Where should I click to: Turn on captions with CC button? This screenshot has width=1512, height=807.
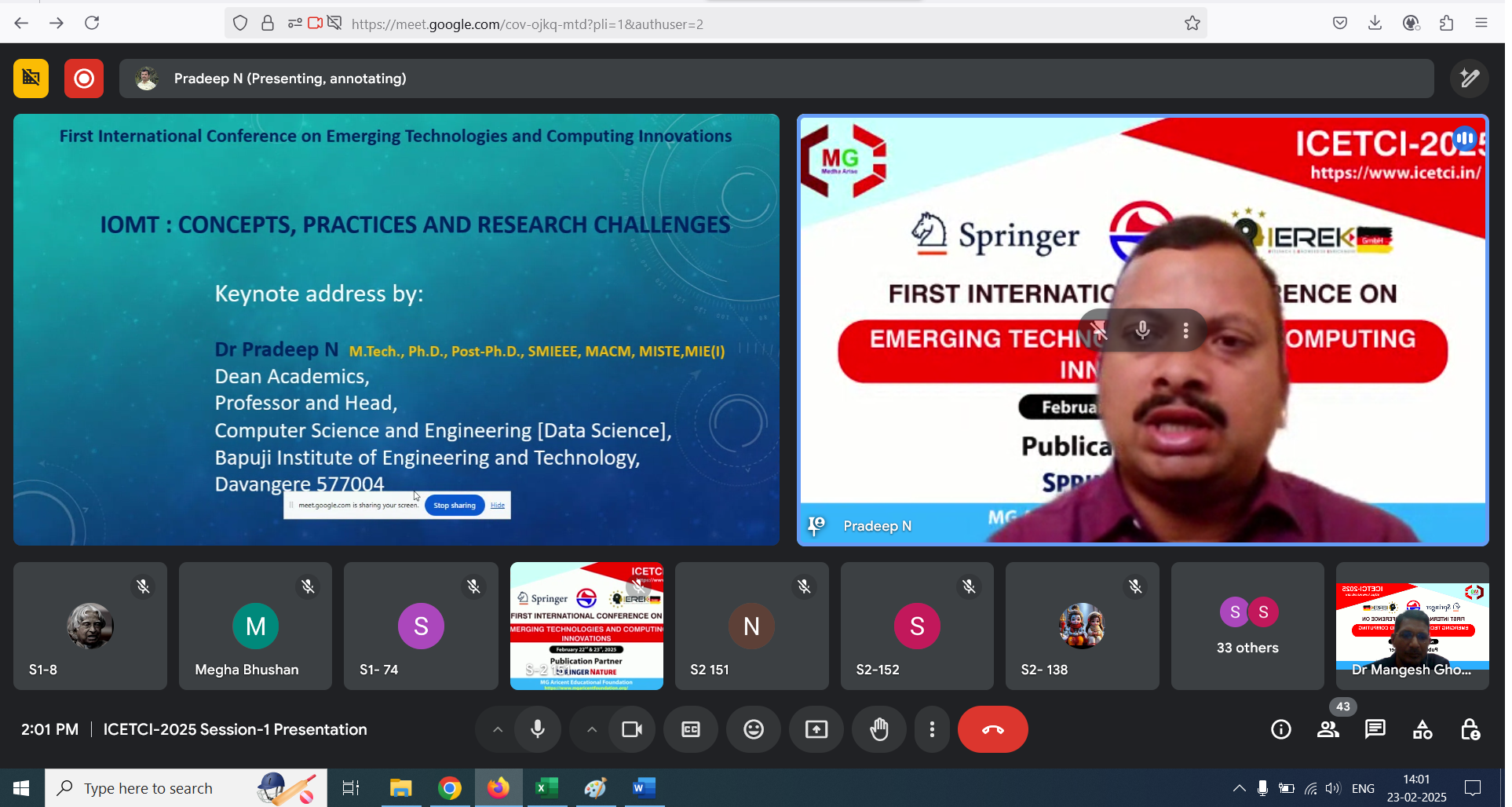[691, 729]
